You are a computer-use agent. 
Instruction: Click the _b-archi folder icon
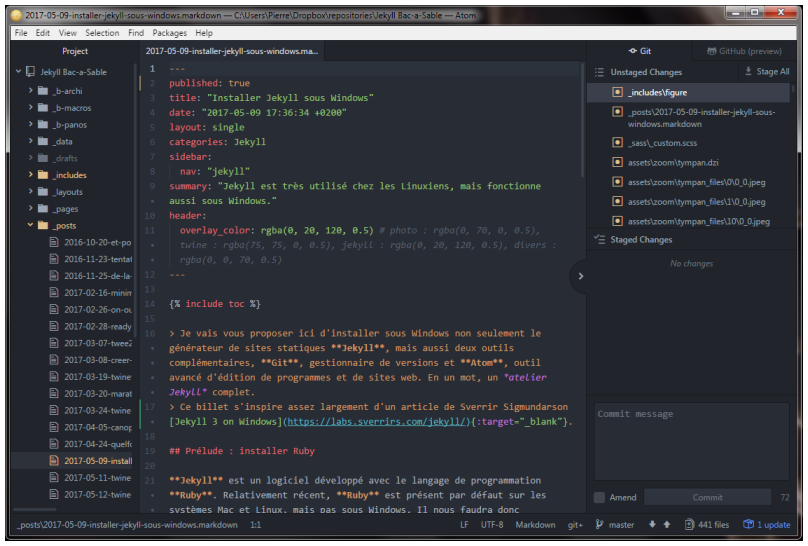click(x=43, y=91)
